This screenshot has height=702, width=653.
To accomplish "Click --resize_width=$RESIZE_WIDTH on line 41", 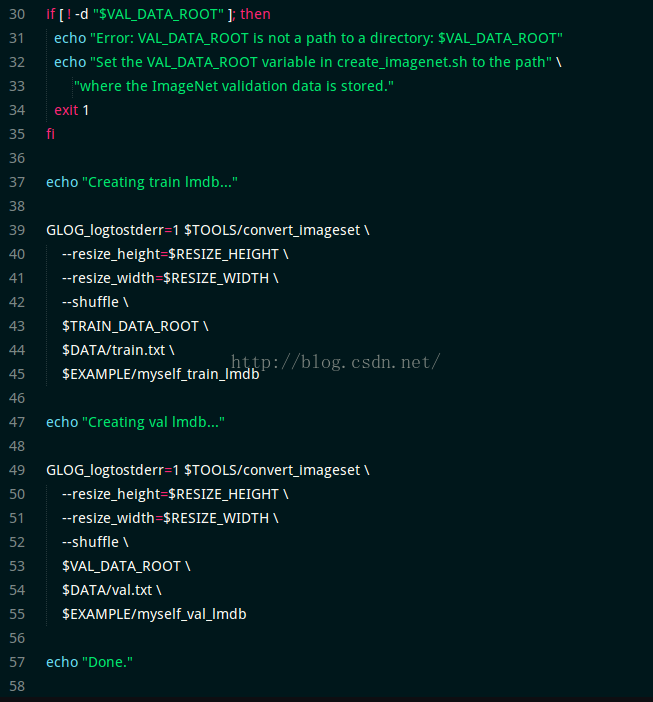I will pyautogui.click(x=166, y=278).
